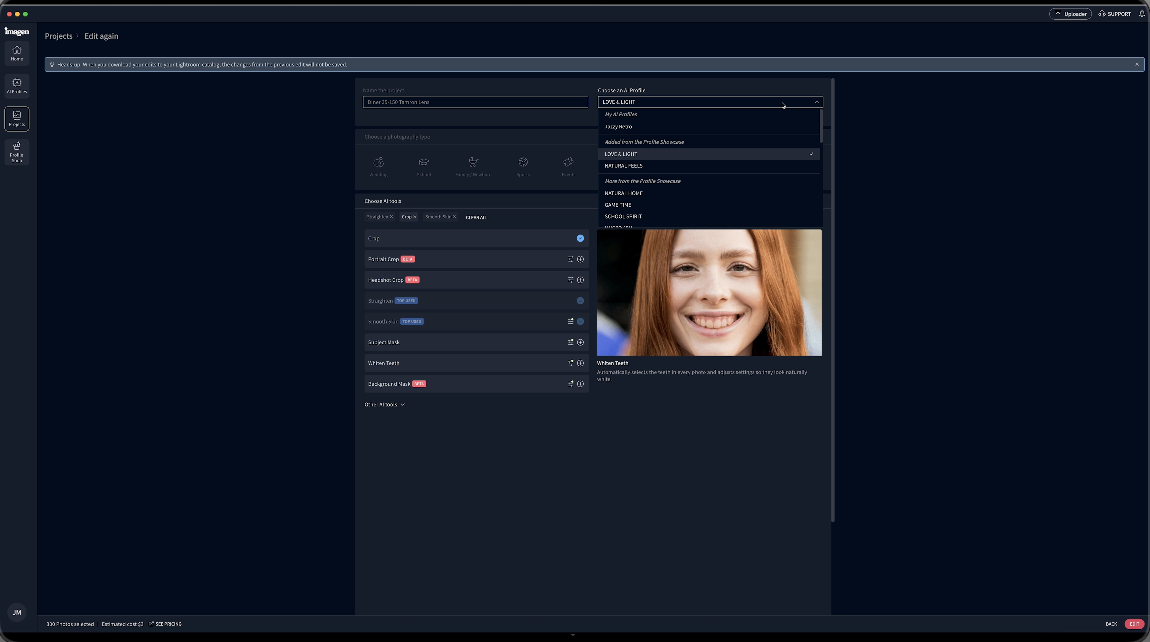Click the Upgrader button in the title bar
1150x642 pixels.
coord(1072,14)
